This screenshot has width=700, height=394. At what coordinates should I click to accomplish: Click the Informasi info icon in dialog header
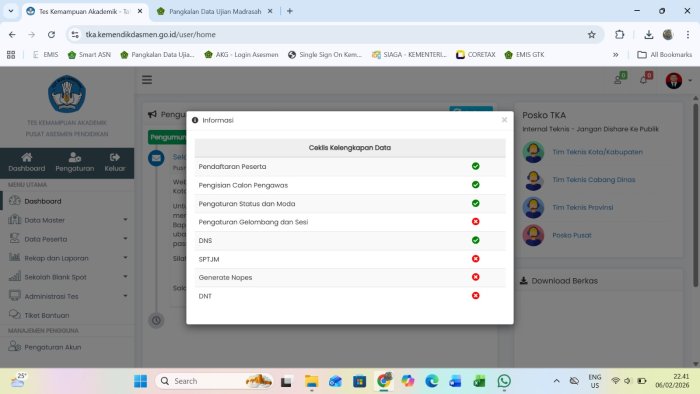pos(195,120)
